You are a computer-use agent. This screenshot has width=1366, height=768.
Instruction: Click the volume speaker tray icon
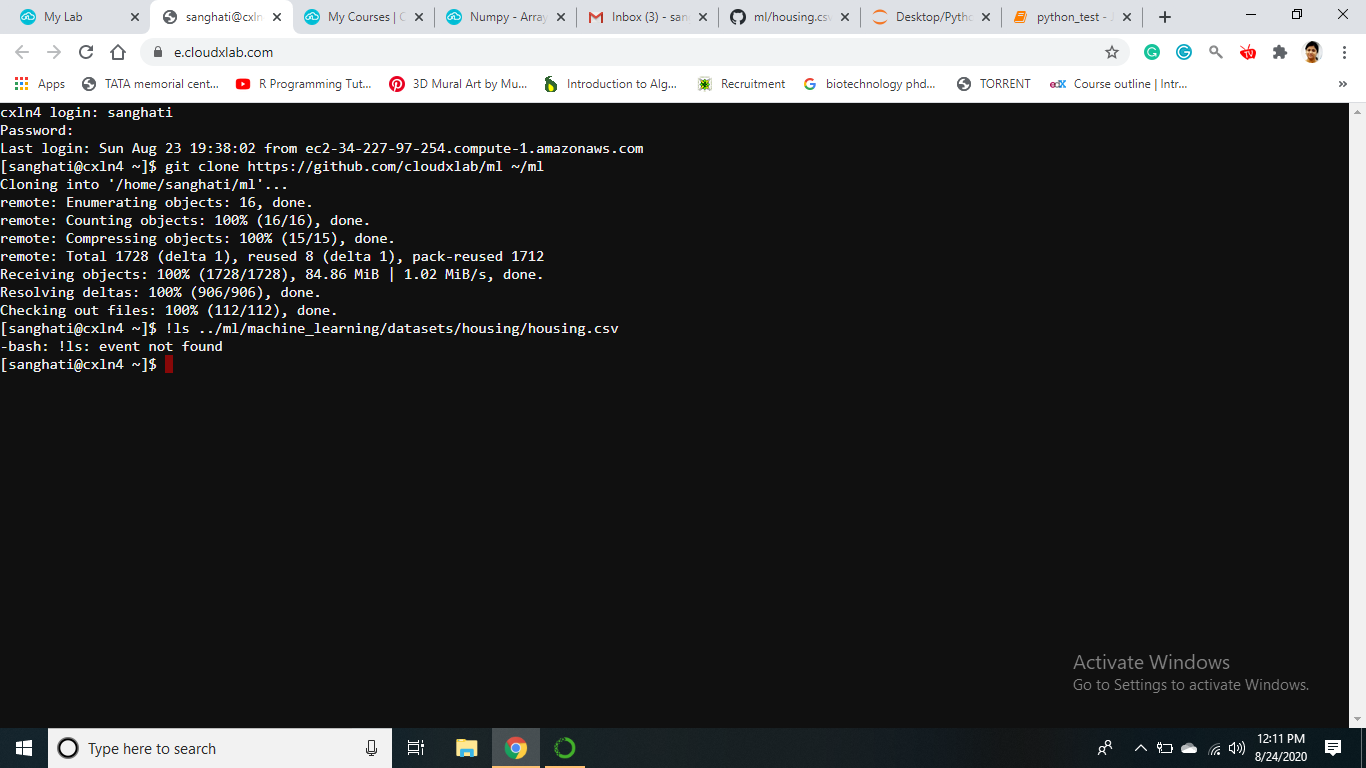click(1237, 748)
